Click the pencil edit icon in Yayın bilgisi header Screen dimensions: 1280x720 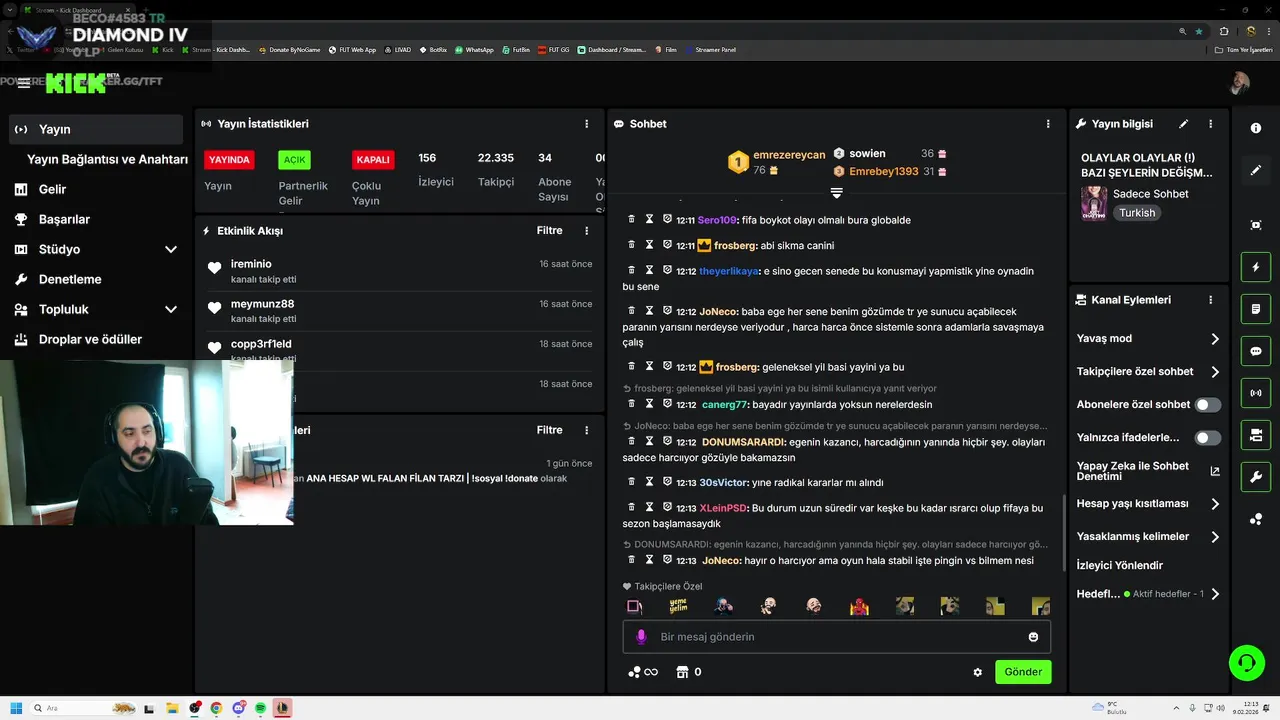(x=1184, y=124)
